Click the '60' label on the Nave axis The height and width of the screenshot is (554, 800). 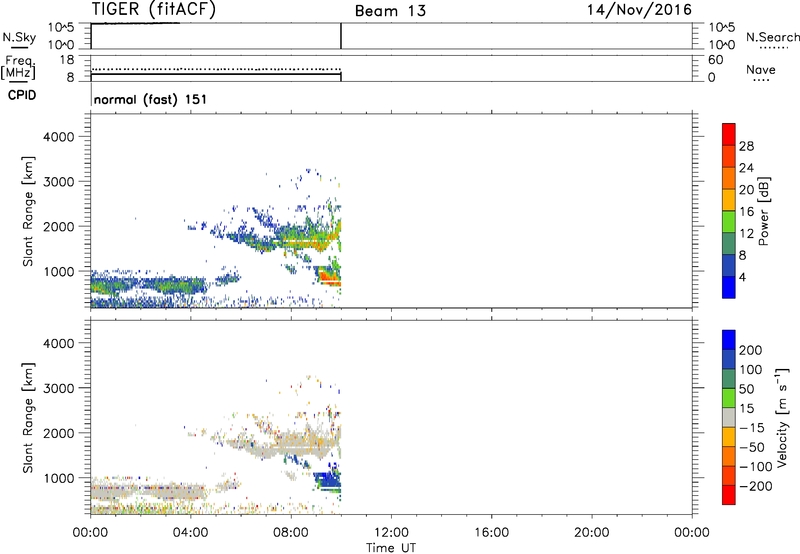click(x=716, y=60)
